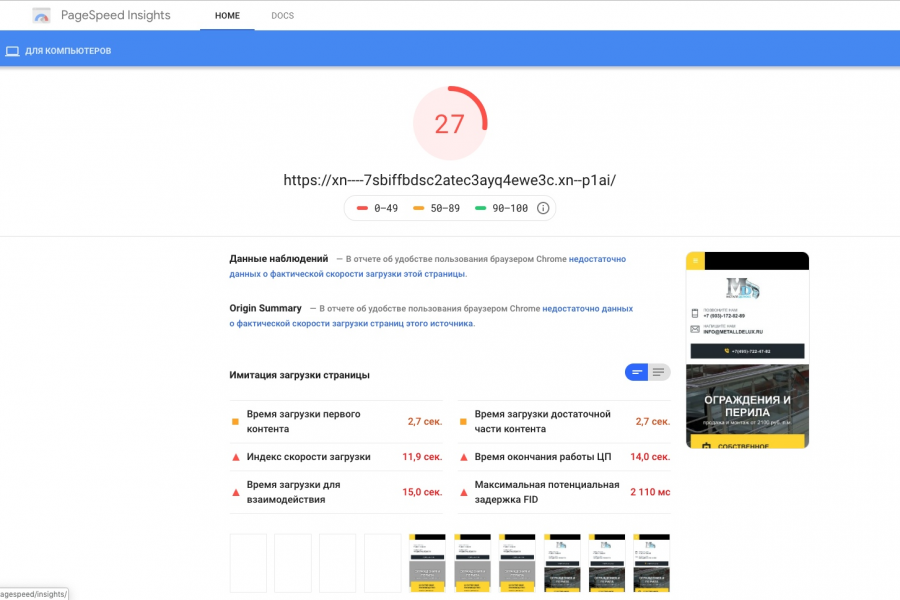Click the '11,9 сек.' speed index value
Image resolution: width=900 pixels, height=600 pixels.
[x=422, y=457]
